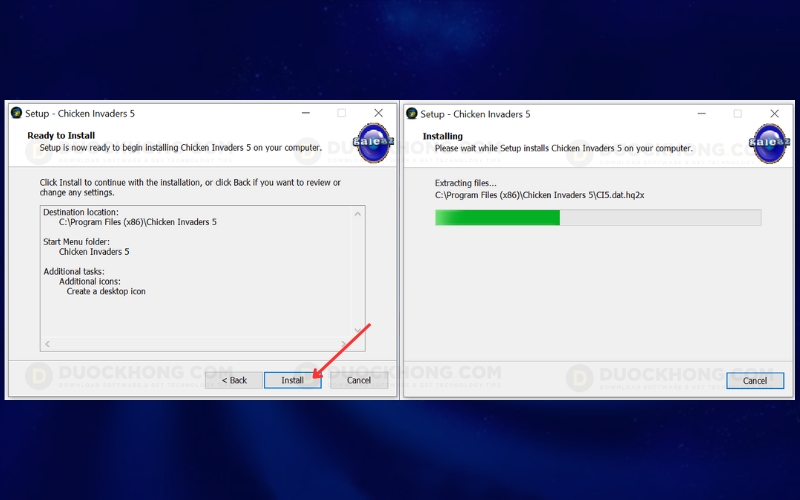Click the disabled maximize button in Installing window
Viewport: 800px width, 500px height.
[x=738, y=113]
